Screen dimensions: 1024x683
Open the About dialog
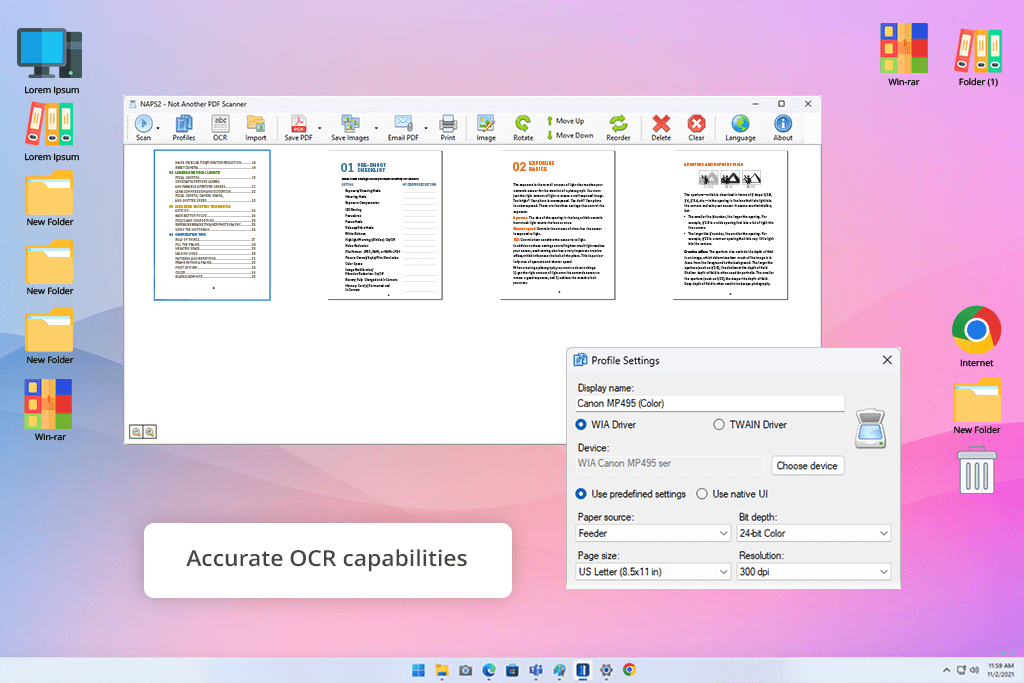point(782,127)
